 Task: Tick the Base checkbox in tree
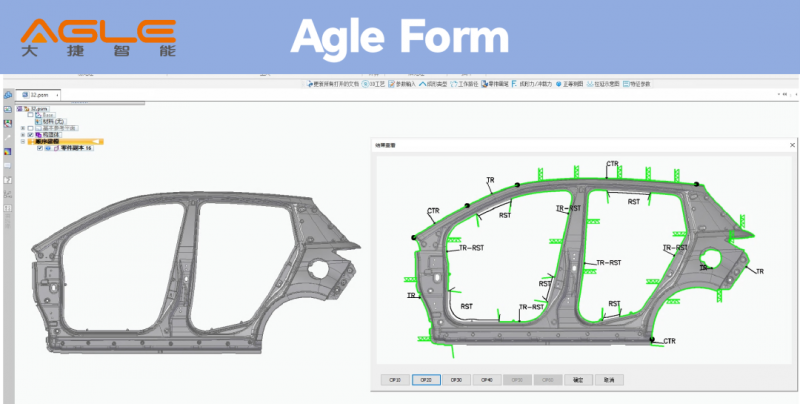pos(31,115)
